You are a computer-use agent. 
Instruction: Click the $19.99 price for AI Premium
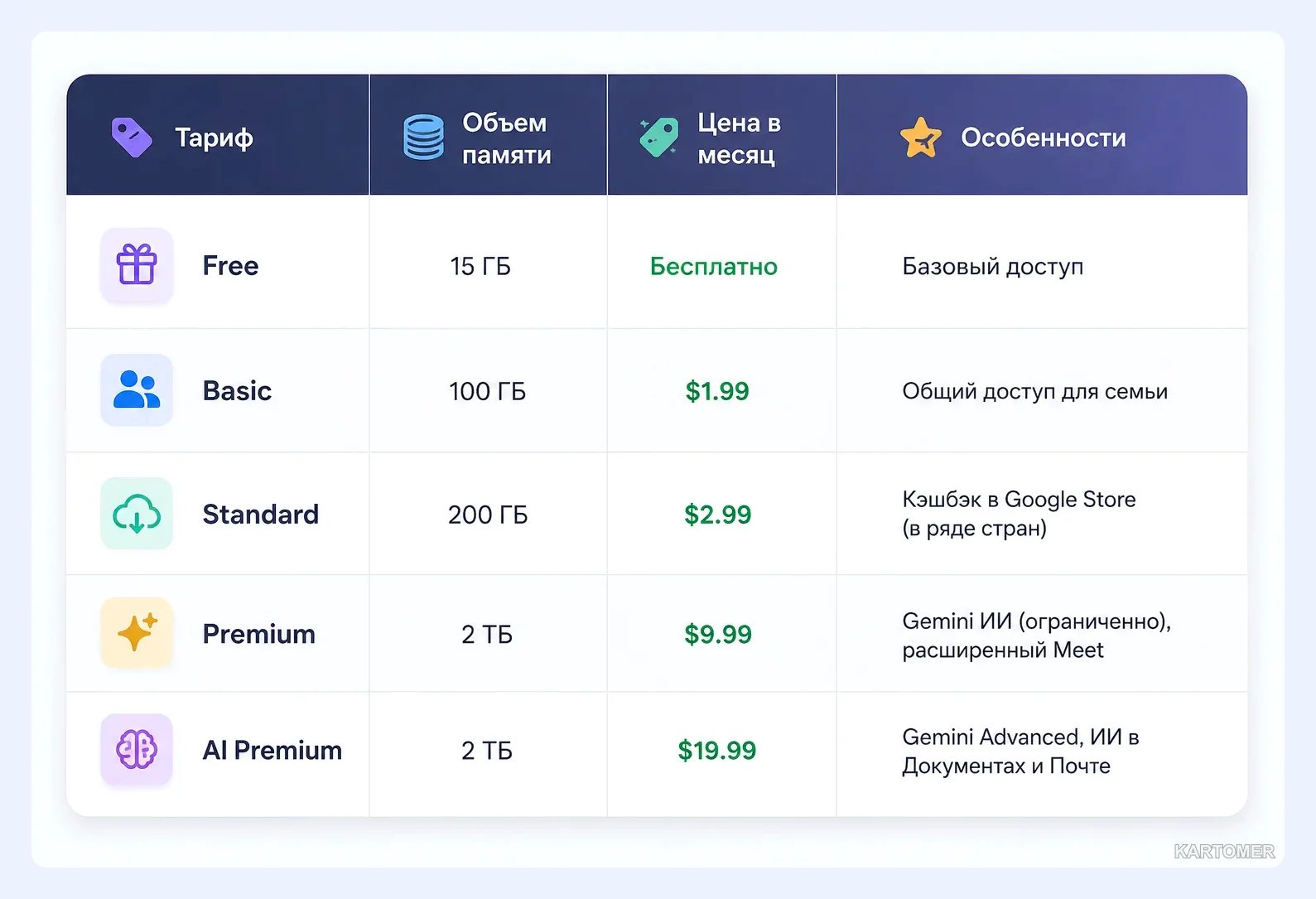point(717,751)
